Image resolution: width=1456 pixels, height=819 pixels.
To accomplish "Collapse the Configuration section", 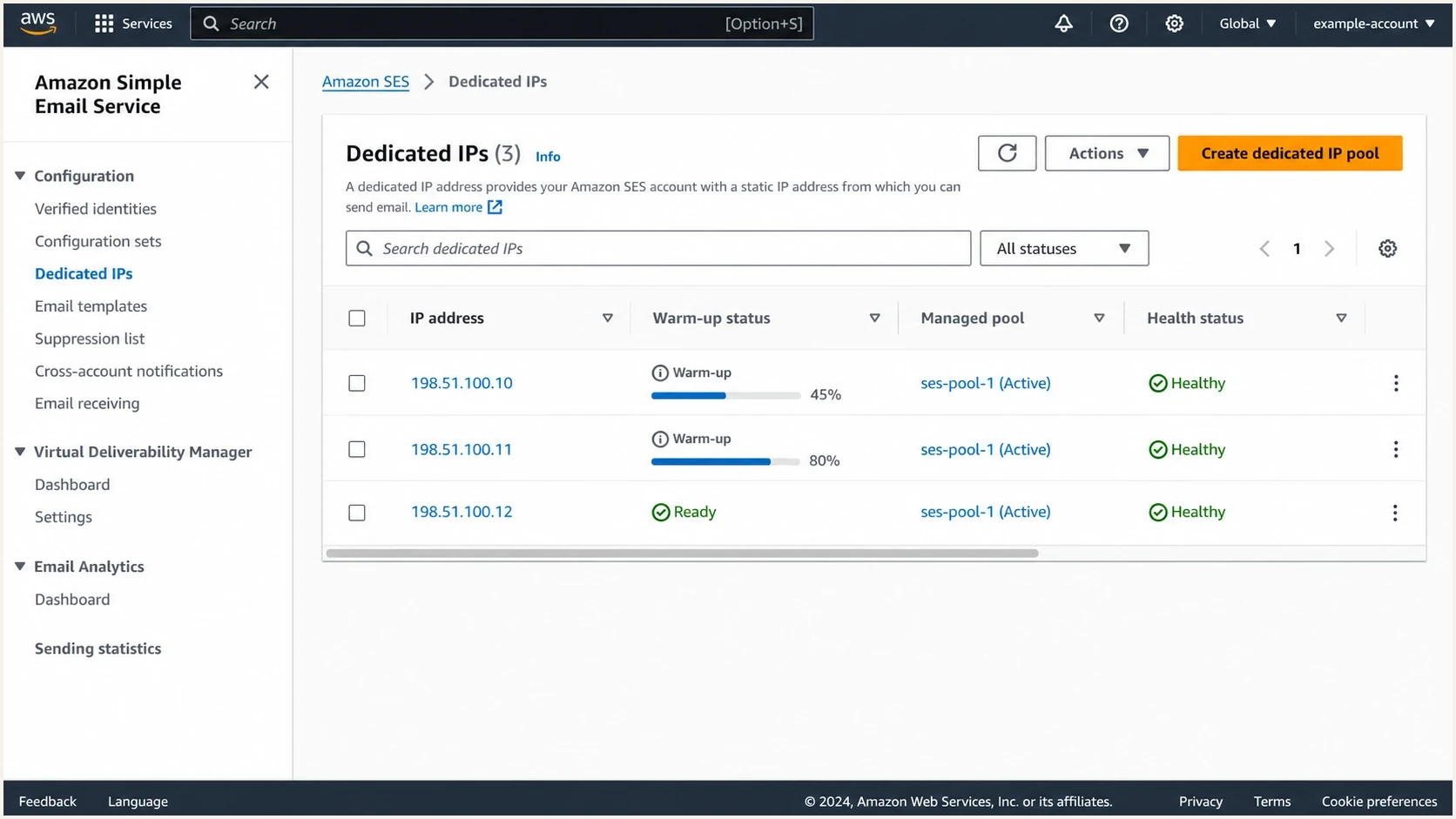I will coord(20,176).
